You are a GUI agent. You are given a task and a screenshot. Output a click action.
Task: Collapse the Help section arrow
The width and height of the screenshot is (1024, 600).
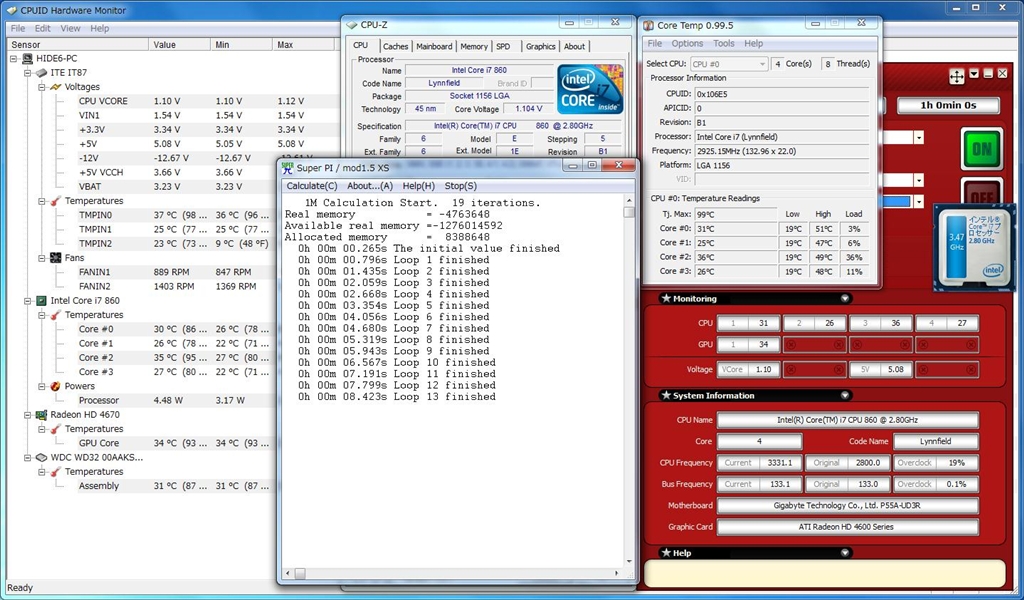coord(845,552)
